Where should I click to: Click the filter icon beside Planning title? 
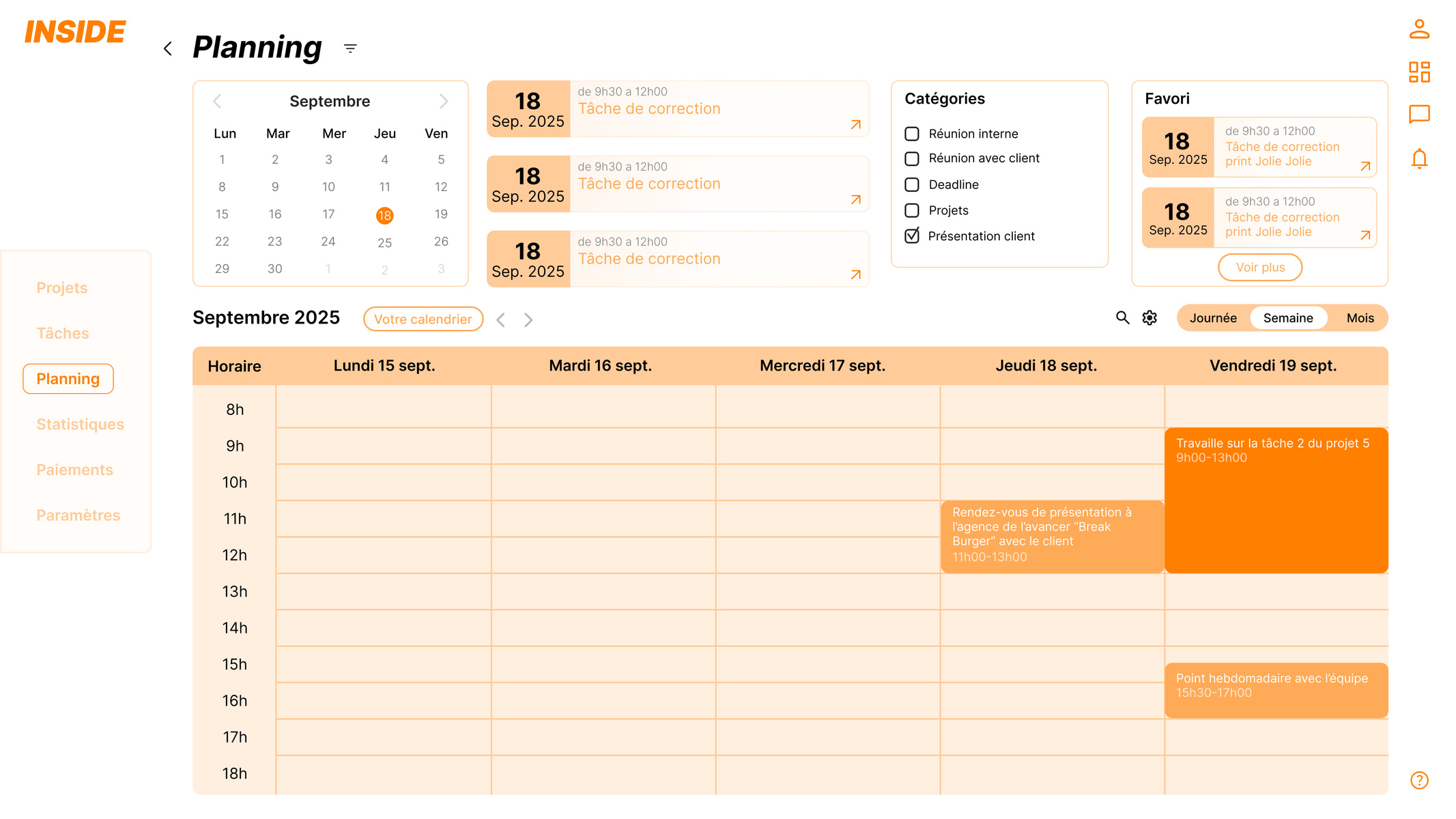click(350, 48)
